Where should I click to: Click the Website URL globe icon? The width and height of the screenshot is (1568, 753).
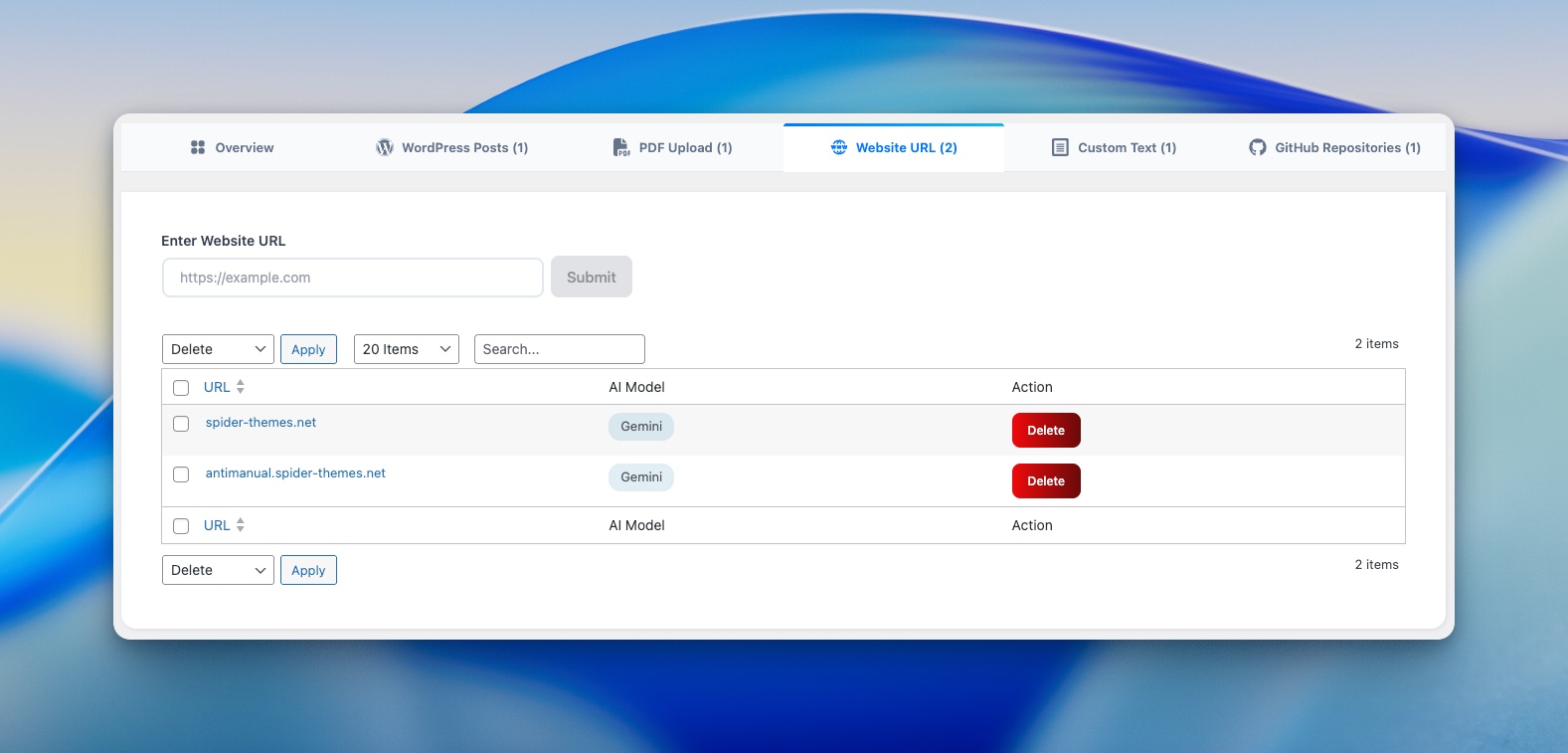coord(839,147)
